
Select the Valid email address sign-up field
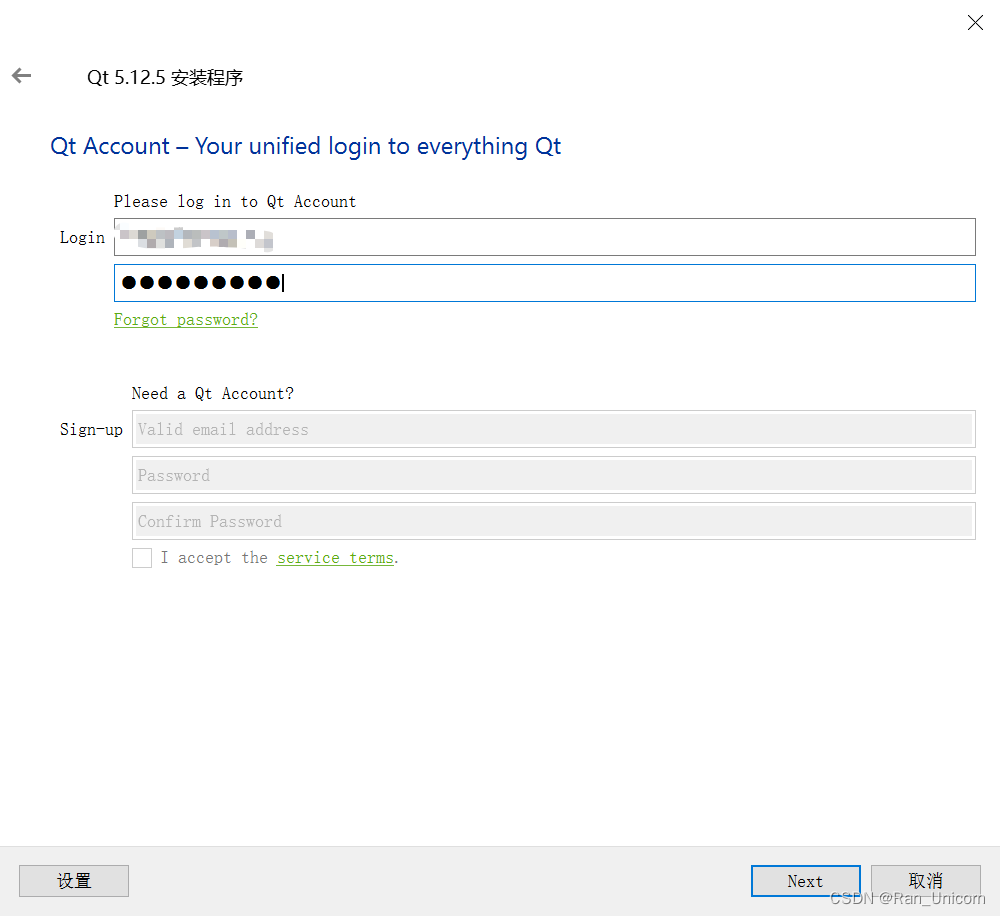point(554,429)
